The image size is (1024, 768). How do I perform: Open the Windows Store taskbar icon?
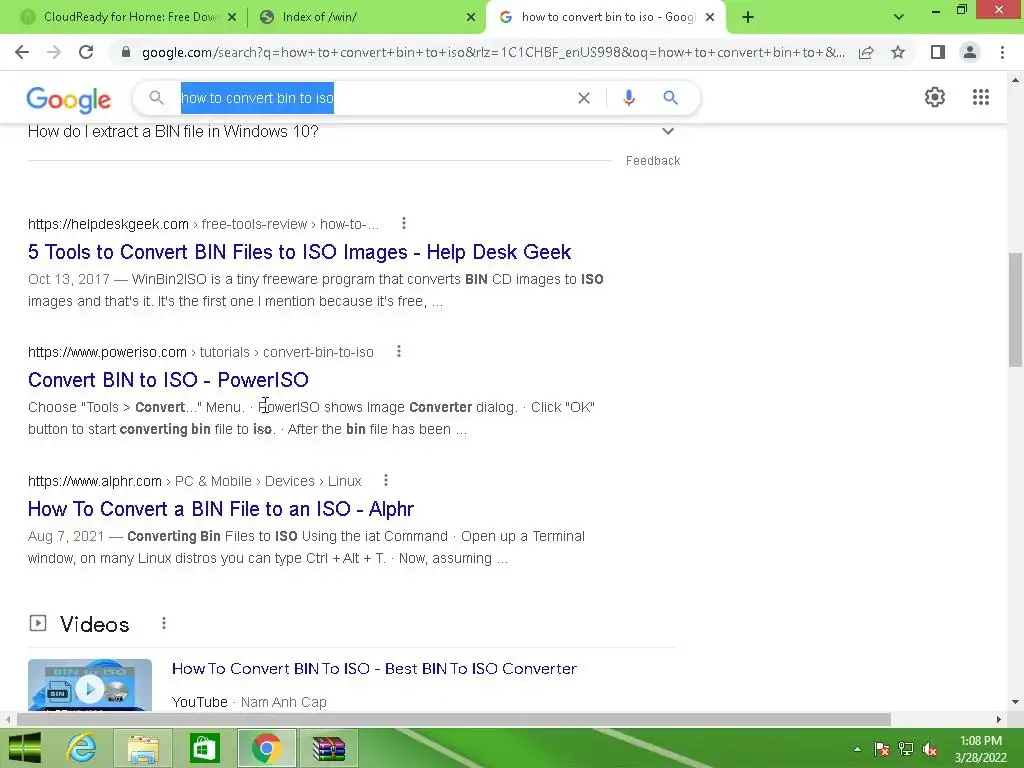pyautogui.click(x=205, y=748)
